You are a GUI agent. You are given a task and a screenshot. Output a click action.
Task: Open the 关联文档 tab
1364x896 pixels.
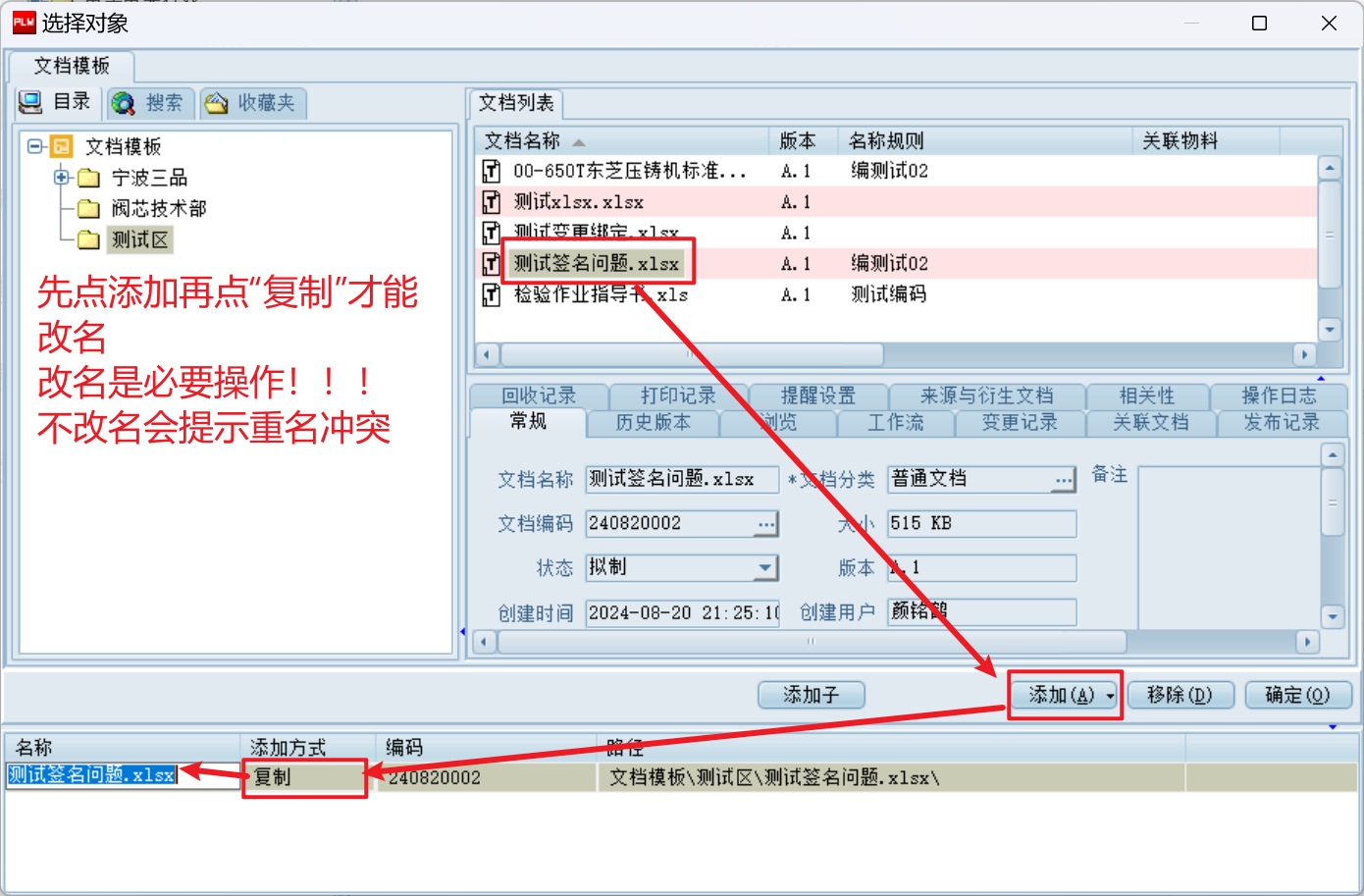pos(1151,422)
